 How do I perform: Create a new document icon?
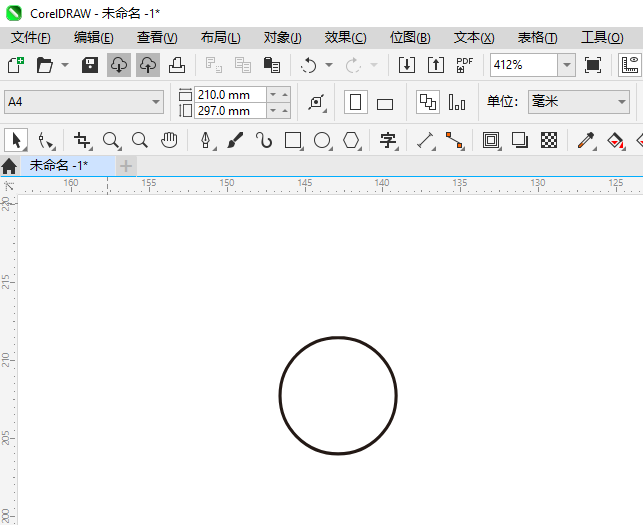pos(16,65)
